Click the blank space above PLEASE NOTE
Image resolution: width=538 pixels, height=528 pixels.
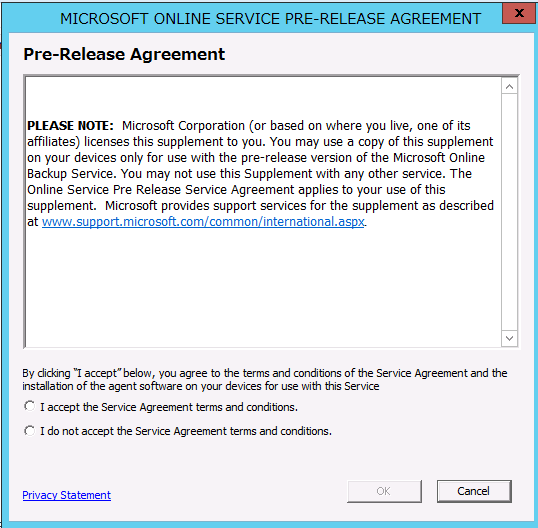click(x=263, y=98)
